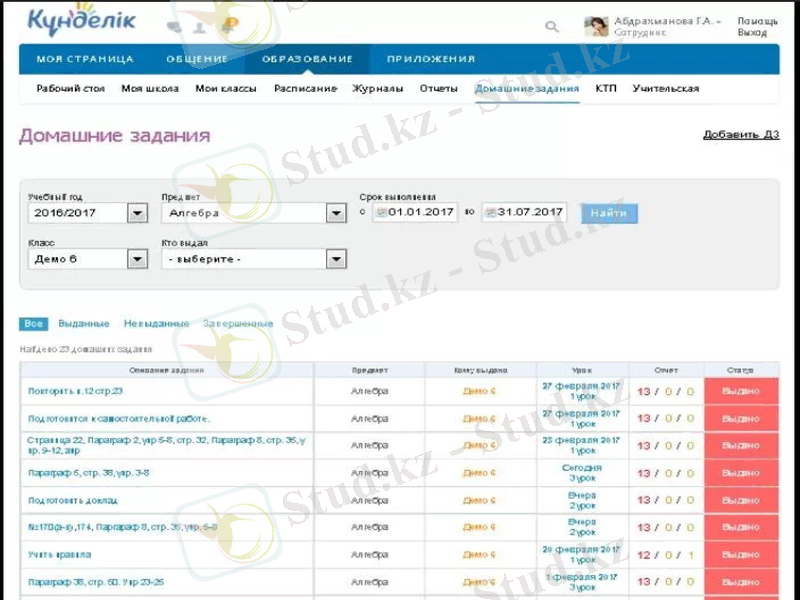Open the 'Подготовить доклад' homework link

(x=73, y=500)
